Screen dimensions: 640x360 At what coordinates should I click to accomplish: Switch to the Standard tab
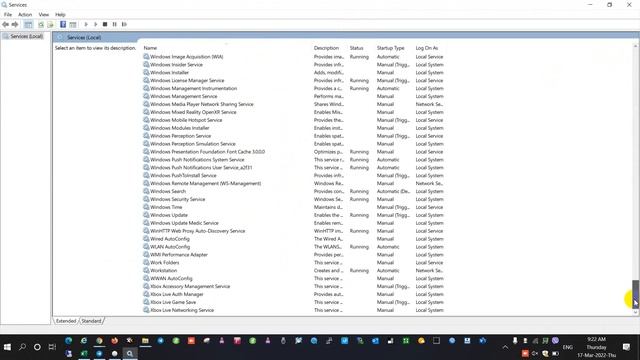[91, 321]
